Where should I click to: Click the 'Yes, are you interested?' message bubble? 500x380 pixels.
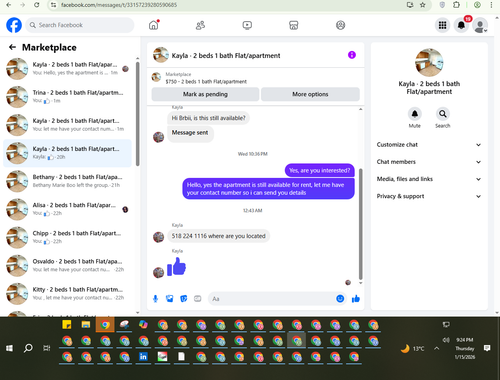tap(319, 170)
